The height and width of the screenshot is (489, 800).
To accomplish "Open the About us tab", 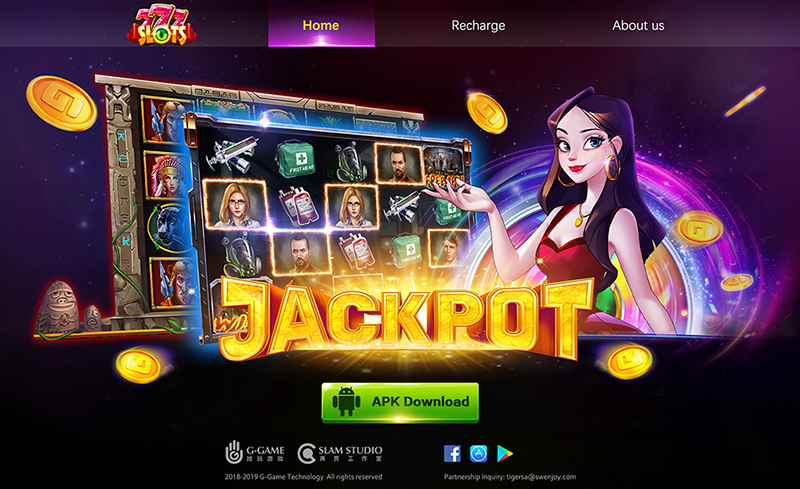I will click(x=638, y=25).
